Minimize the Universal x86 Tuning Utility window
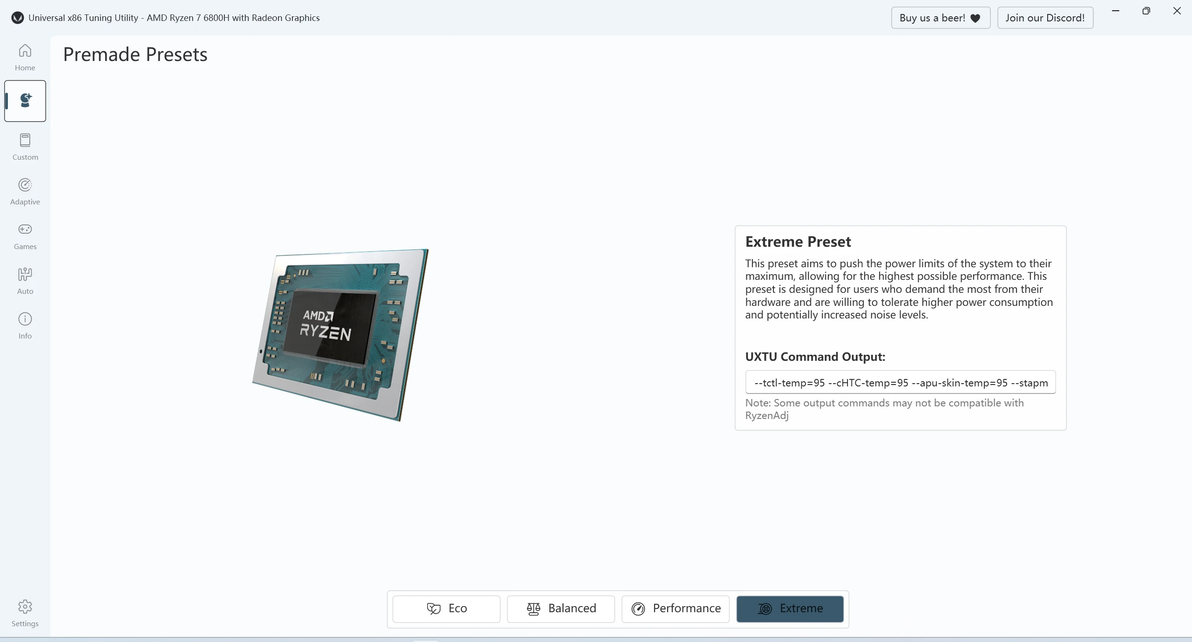The width and height of the screenshot is (1192, 642). pos(1115,11)
